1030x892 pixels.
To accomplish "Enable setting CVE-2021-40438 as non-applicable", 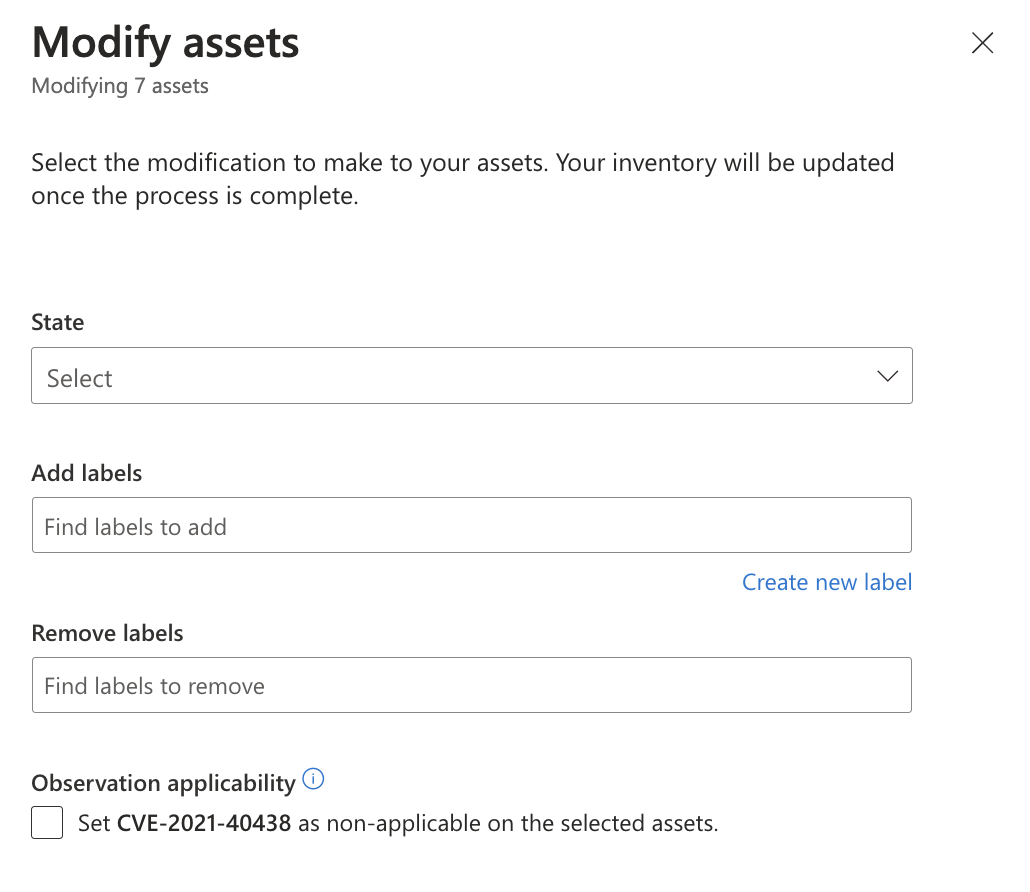I will tap(46, 822).
